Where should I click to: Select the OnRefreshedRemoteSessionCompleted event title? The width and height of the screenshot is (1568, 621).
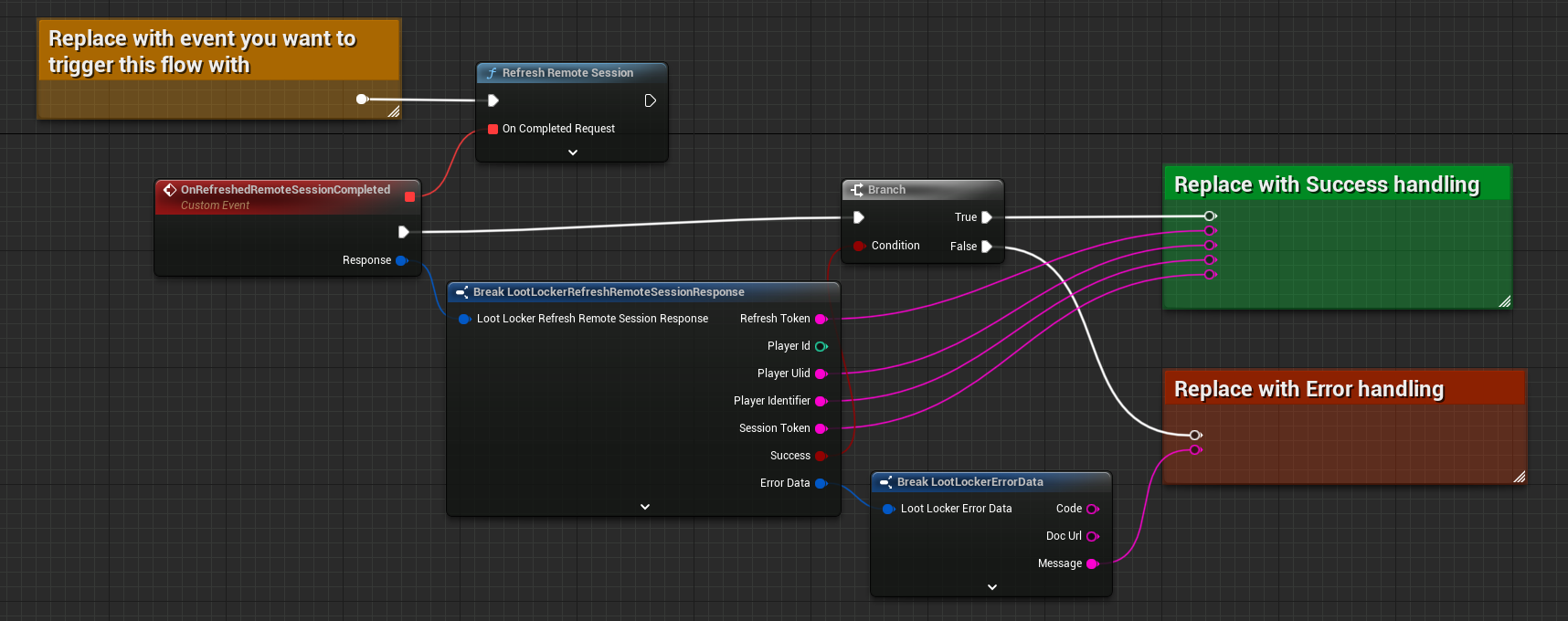tap(285, 190)
